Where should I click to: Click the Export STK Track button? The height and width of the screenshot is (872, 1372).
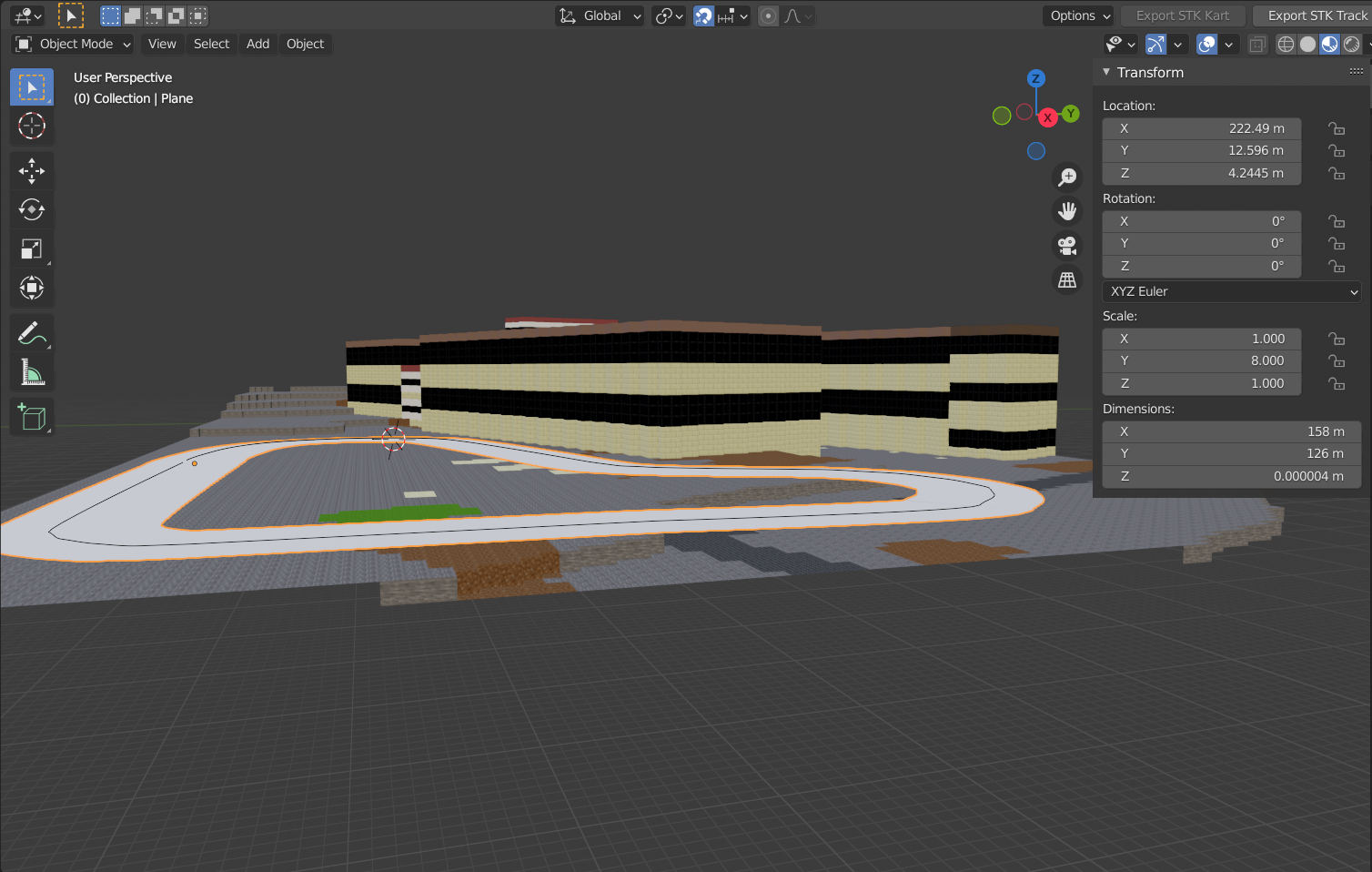pyautogui.click(x=1316, y=15)
